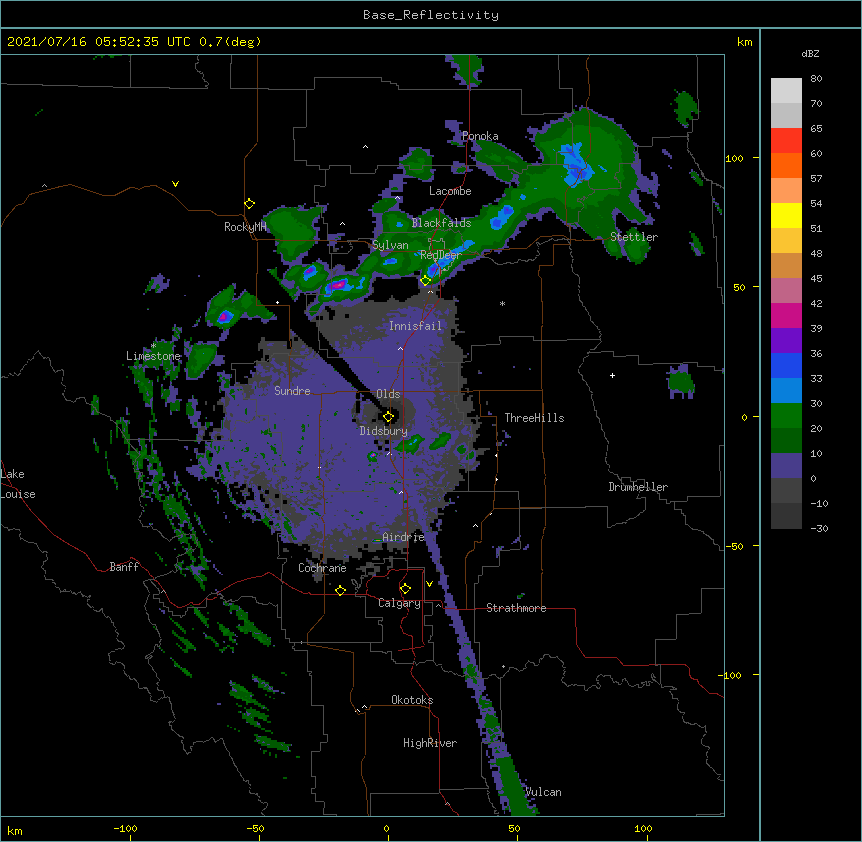
Task: Click the Ponoka city label
Action: [x=480, y=136]
